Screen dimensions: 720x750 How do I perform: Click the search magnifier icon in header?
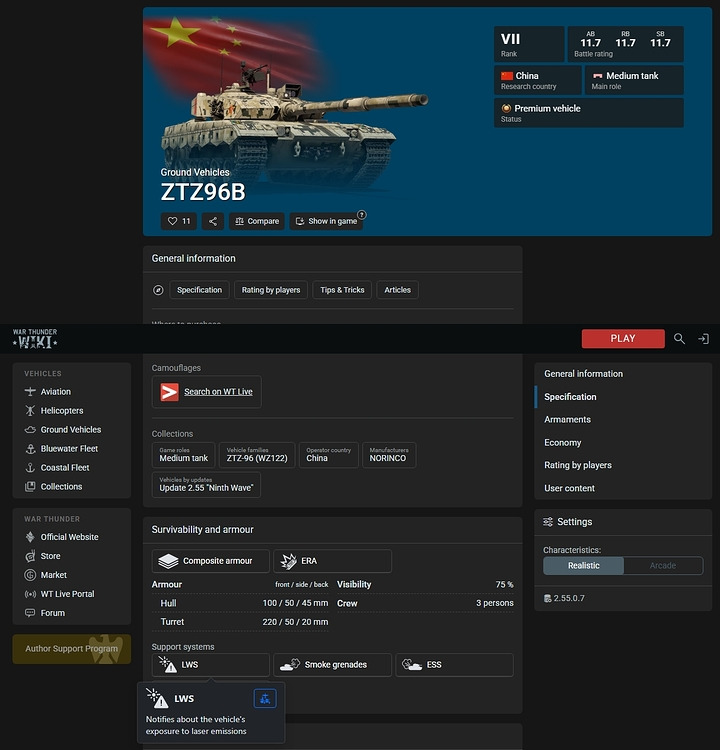679,339
